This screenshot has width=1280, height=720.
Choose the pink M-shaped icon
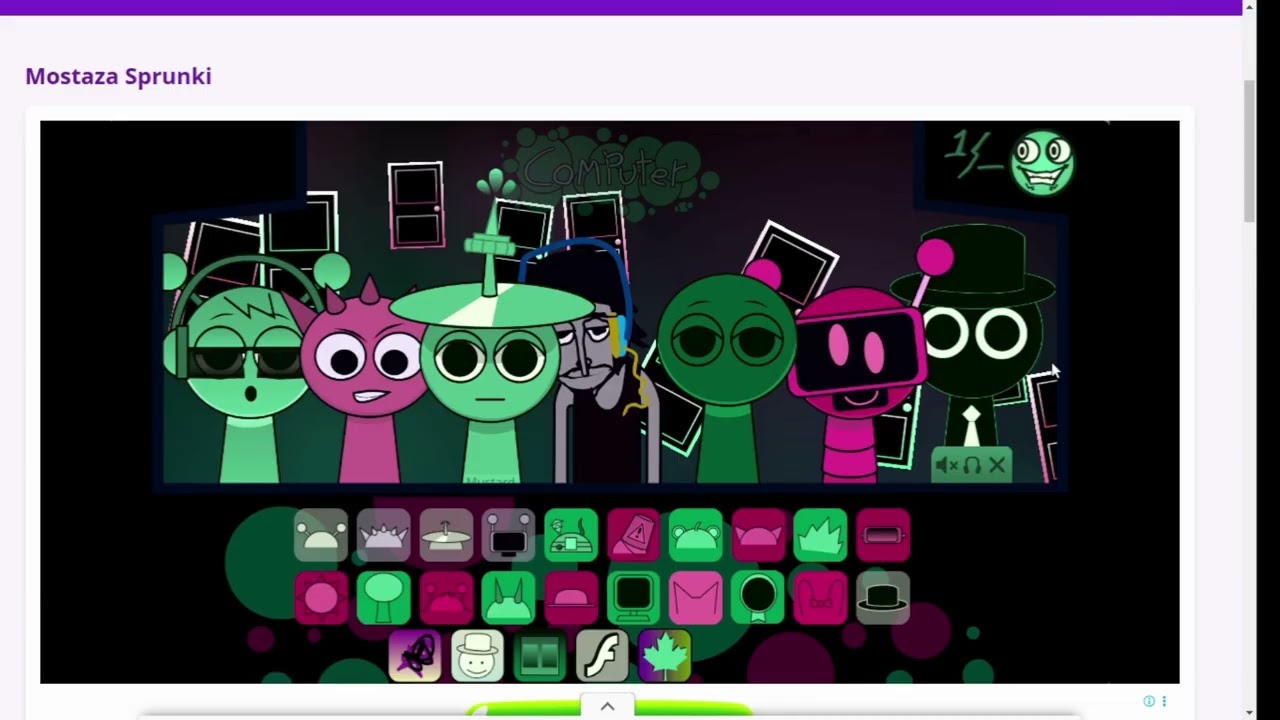pyautogui.click(x=696, y=598)
